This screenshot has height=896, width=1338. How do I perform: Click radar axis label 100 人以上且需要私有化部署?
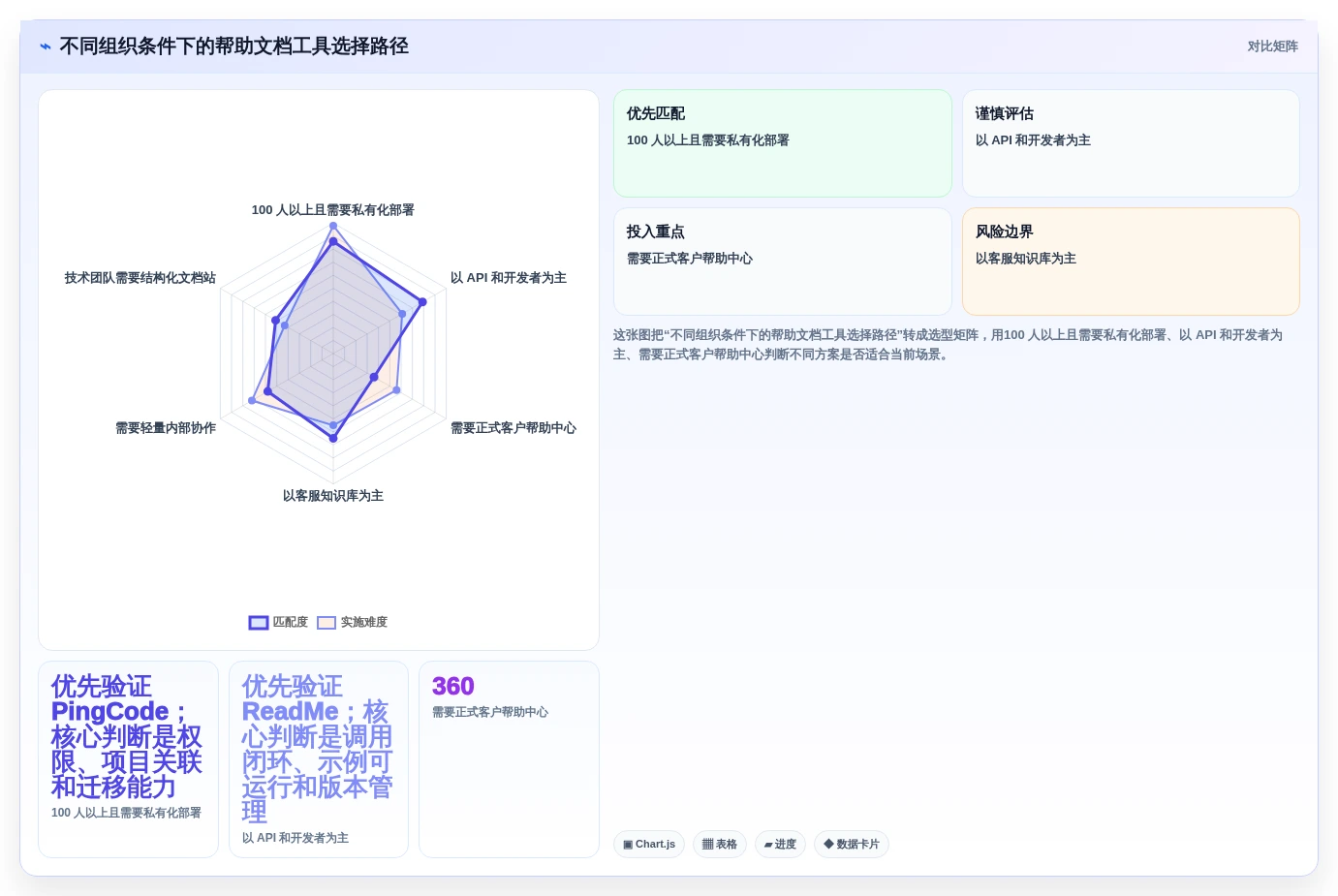click(x=333, y=210)
